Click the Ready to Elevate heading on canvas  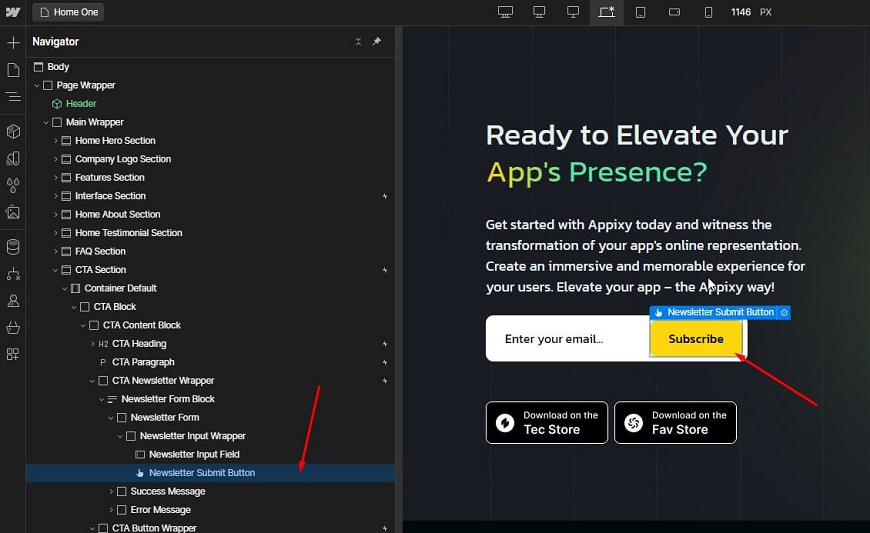pyautogui.click(x=637, y=153)
